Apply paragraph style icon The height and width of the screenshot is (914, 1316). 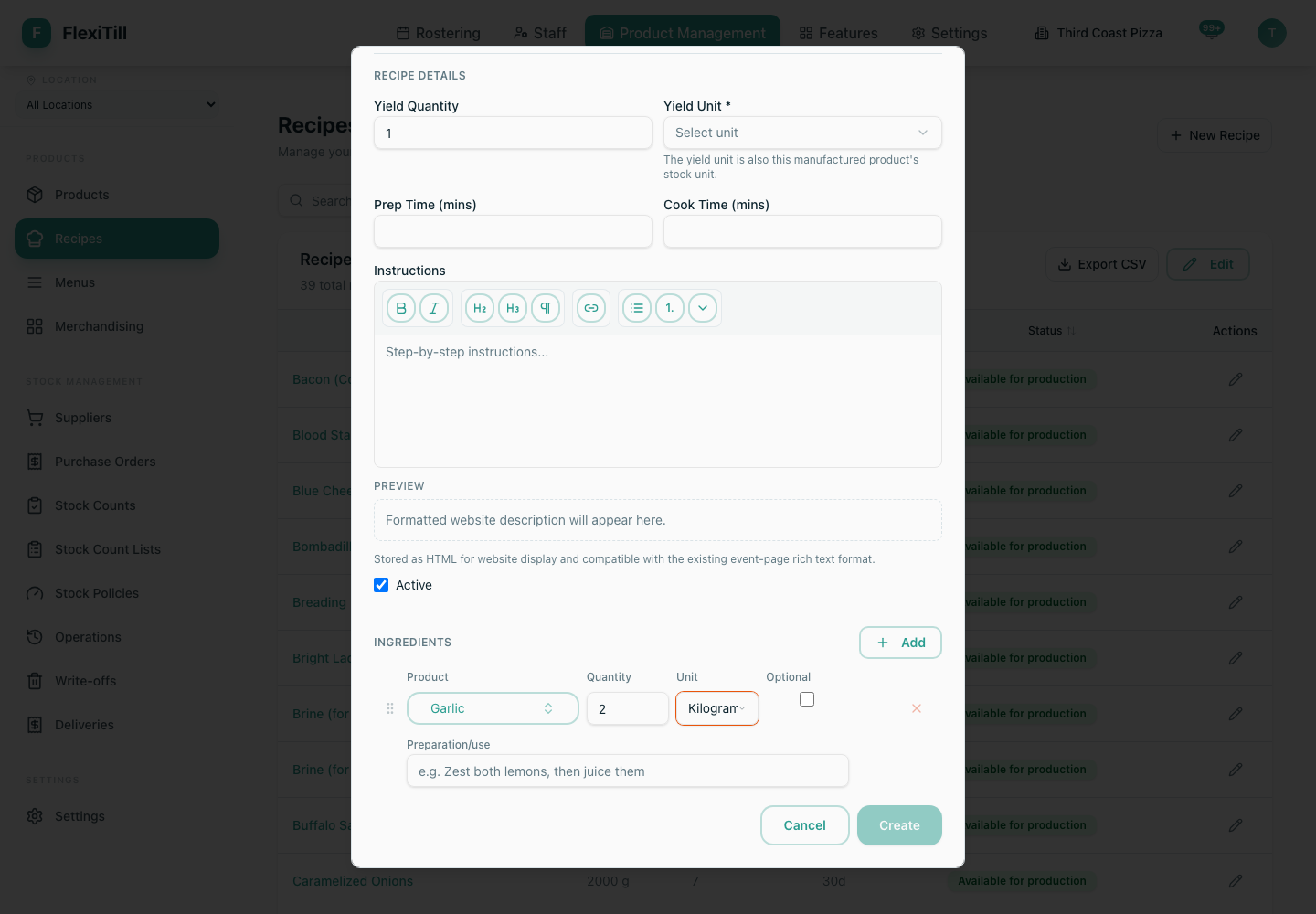(x=546, y=308)
